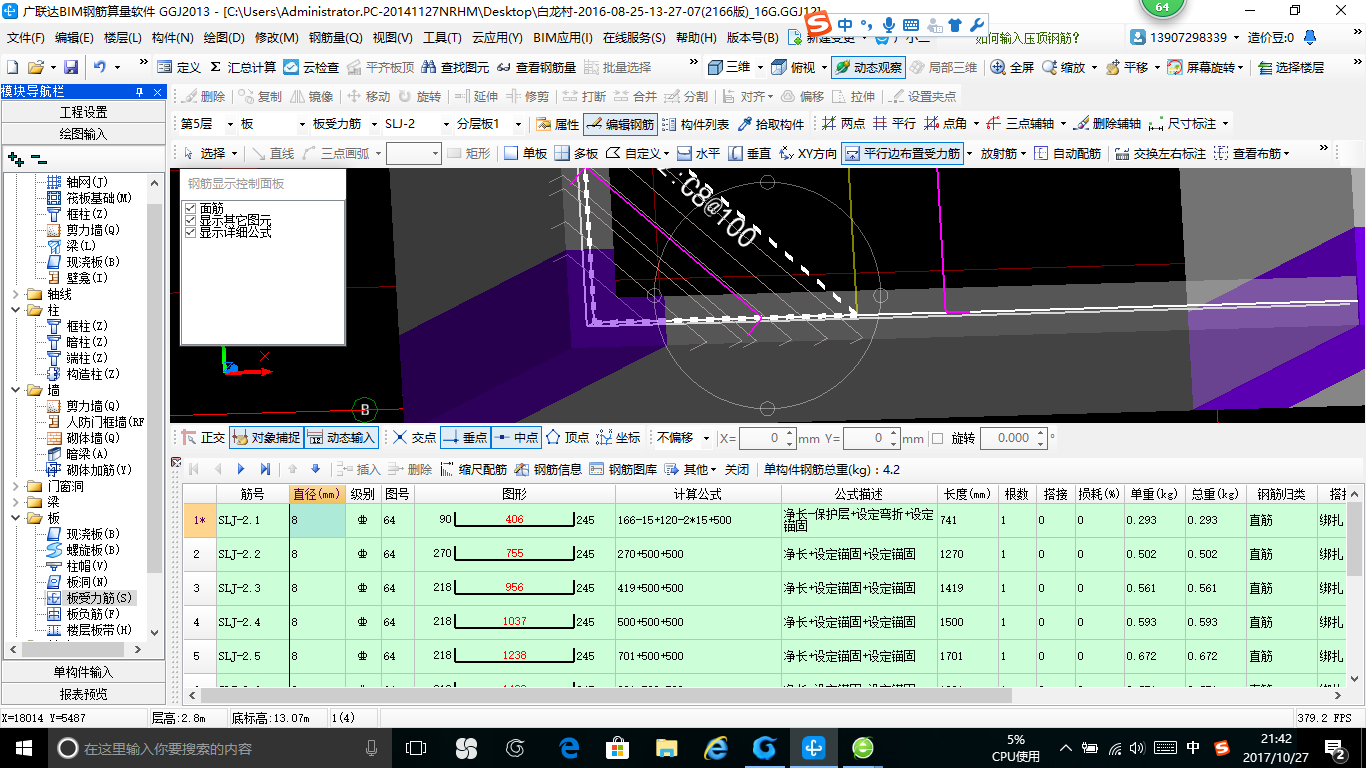Click the Windows Start button
Viewport: 1366px width, 768px height.
tap(22, 747)
